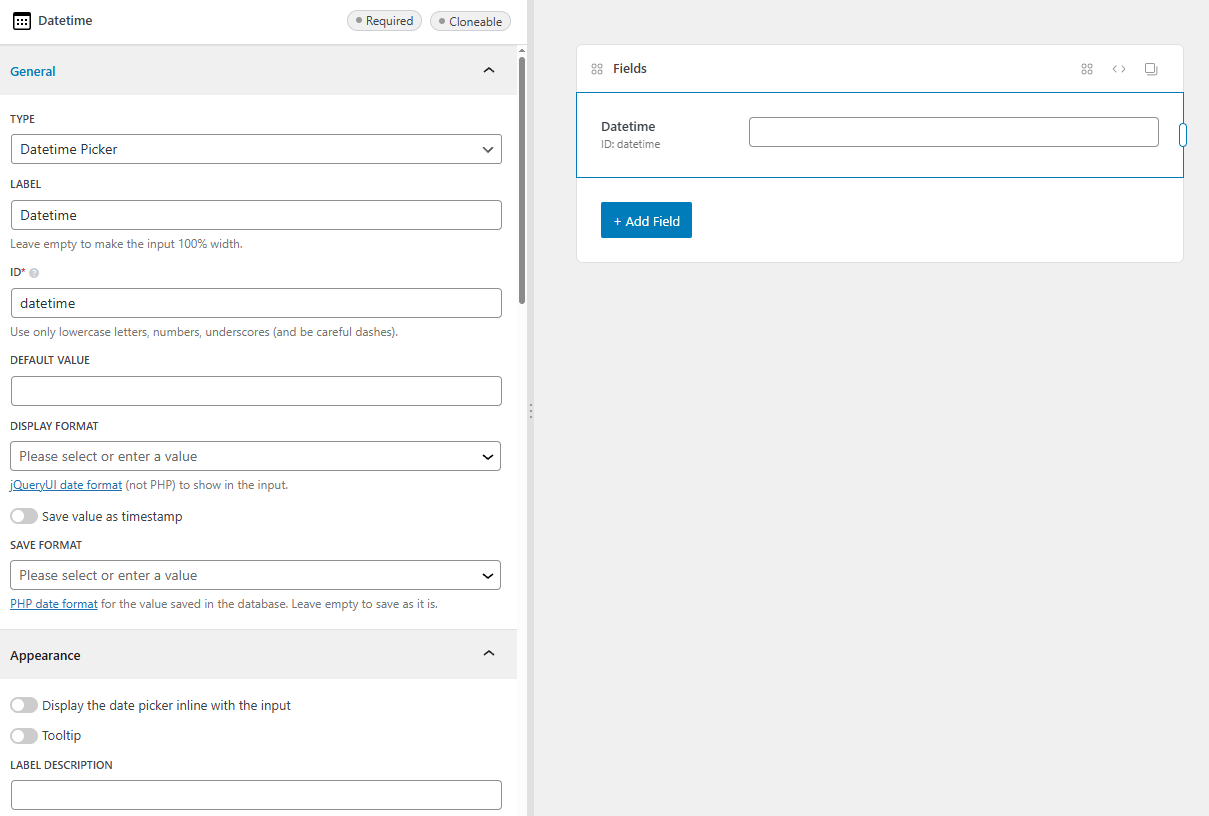
Task: Enable the Tooltip toggle
Action: (24, 735)
